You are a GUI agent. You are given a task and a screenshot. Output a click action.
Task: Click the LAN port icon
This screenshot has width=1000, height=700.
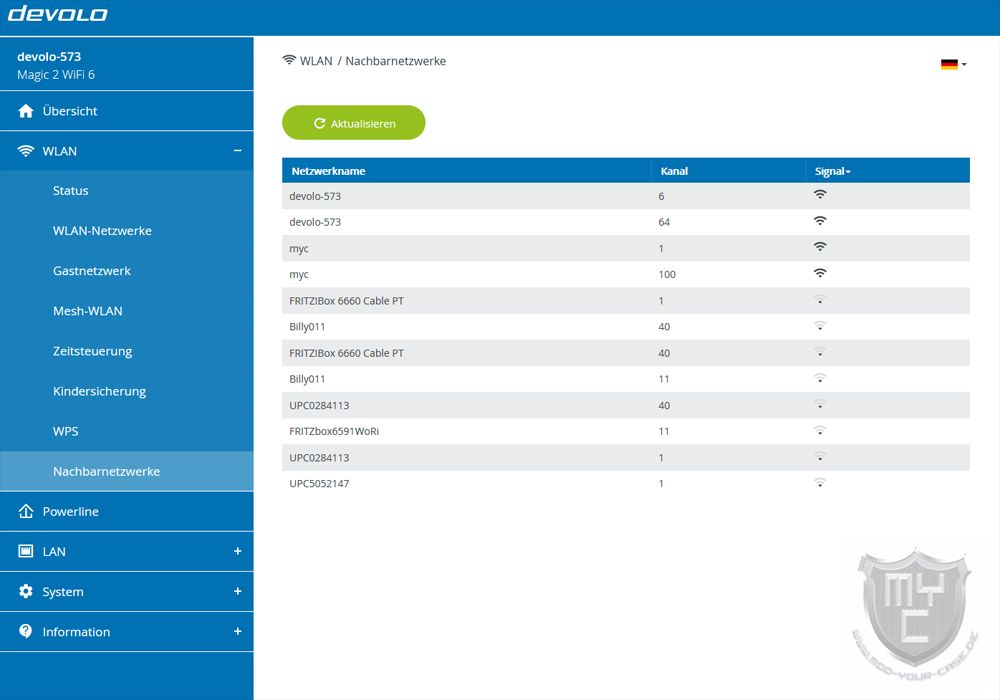26,551
